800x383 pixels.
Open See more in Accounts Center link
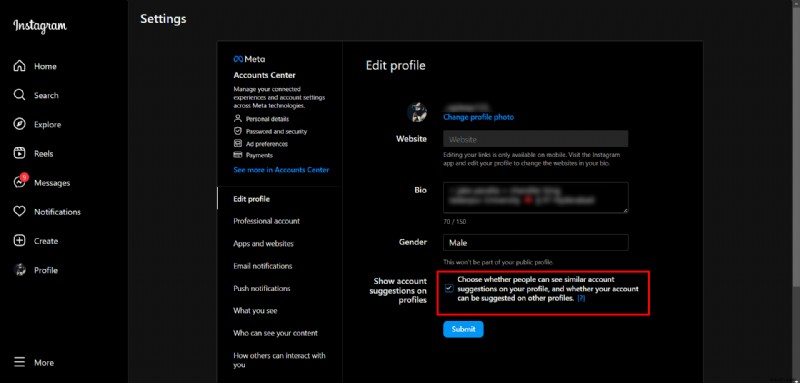[x=281, y=170]
